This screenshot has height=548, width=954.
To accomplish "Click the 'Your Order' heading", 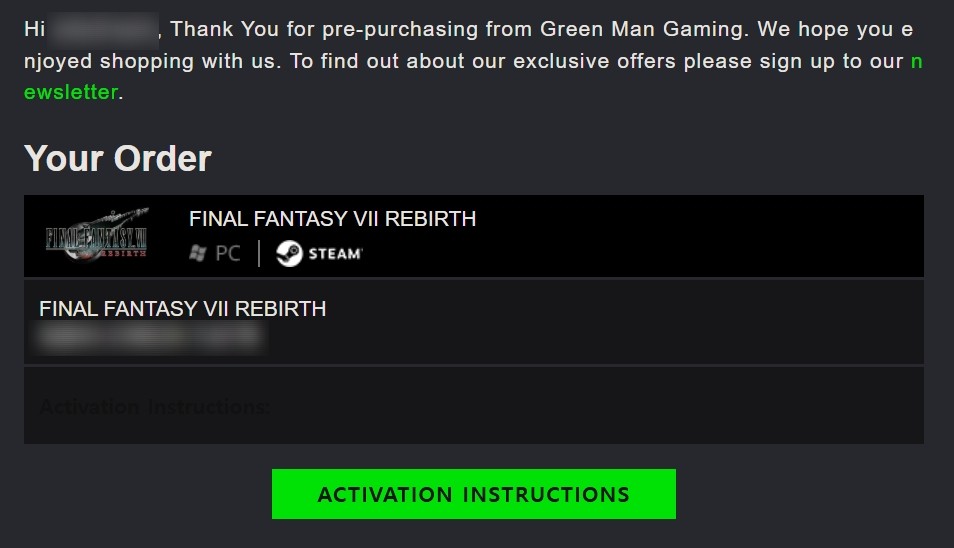I will click(117, 158).
